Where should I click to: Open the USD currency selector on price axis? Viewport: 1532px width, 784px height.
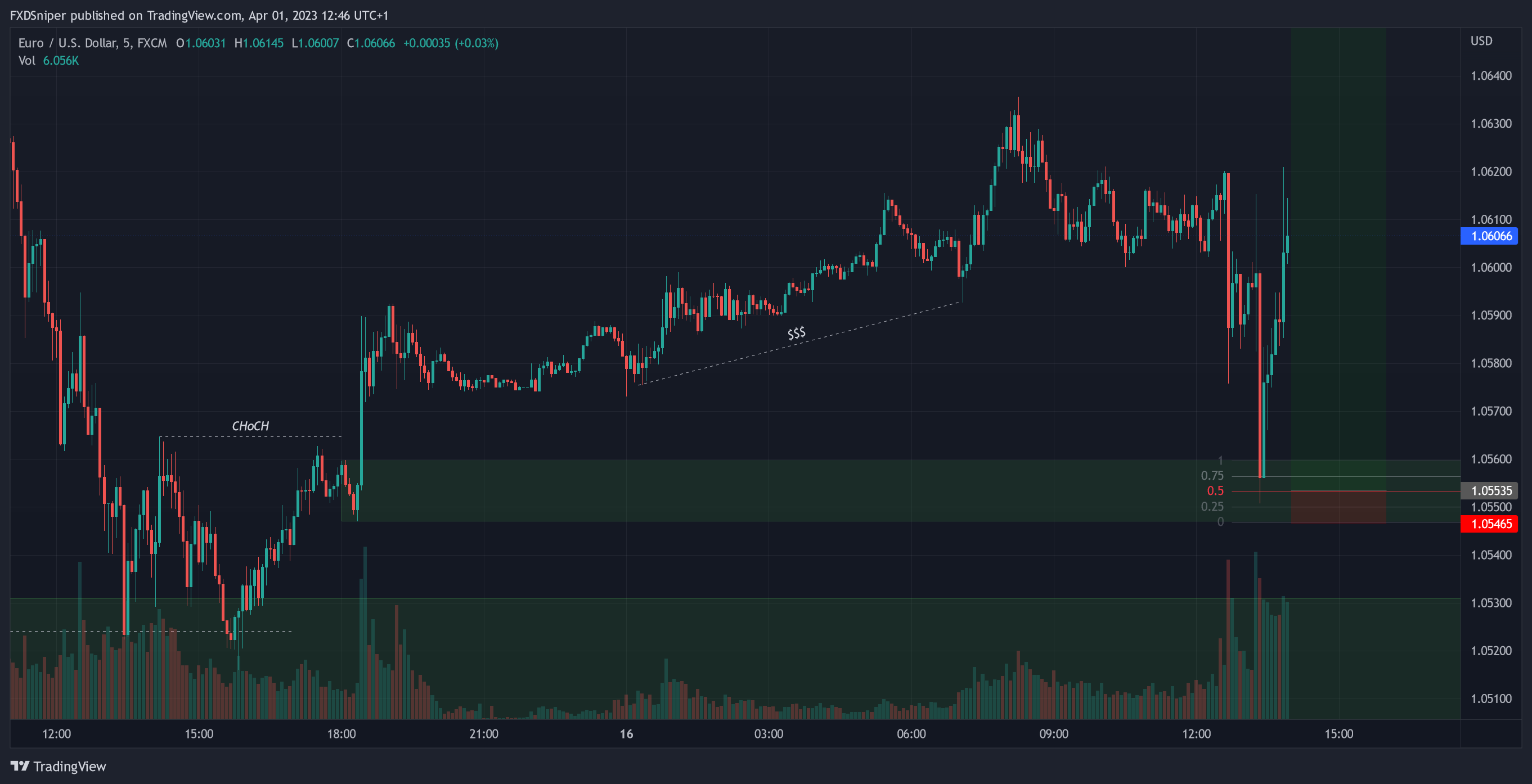[x=1481, y=41]
